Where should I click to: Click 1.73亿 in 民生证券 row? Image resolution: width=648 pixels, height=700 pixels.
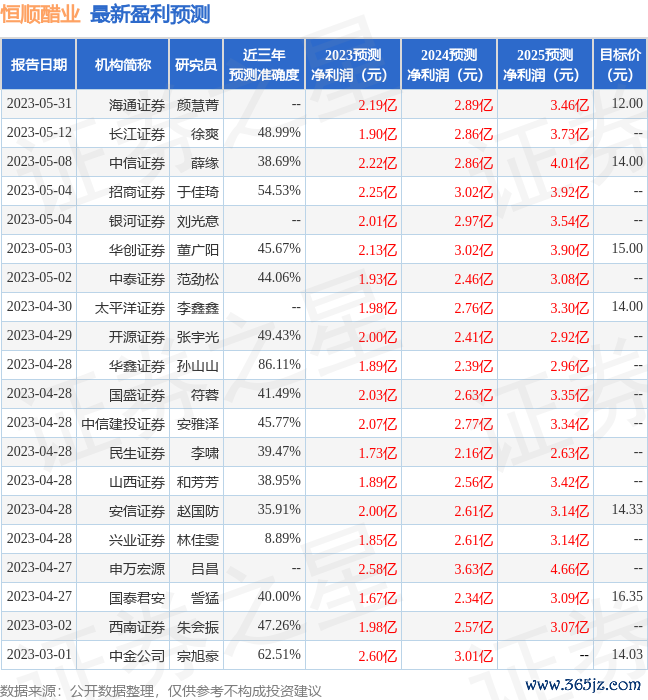coord(378,454)
